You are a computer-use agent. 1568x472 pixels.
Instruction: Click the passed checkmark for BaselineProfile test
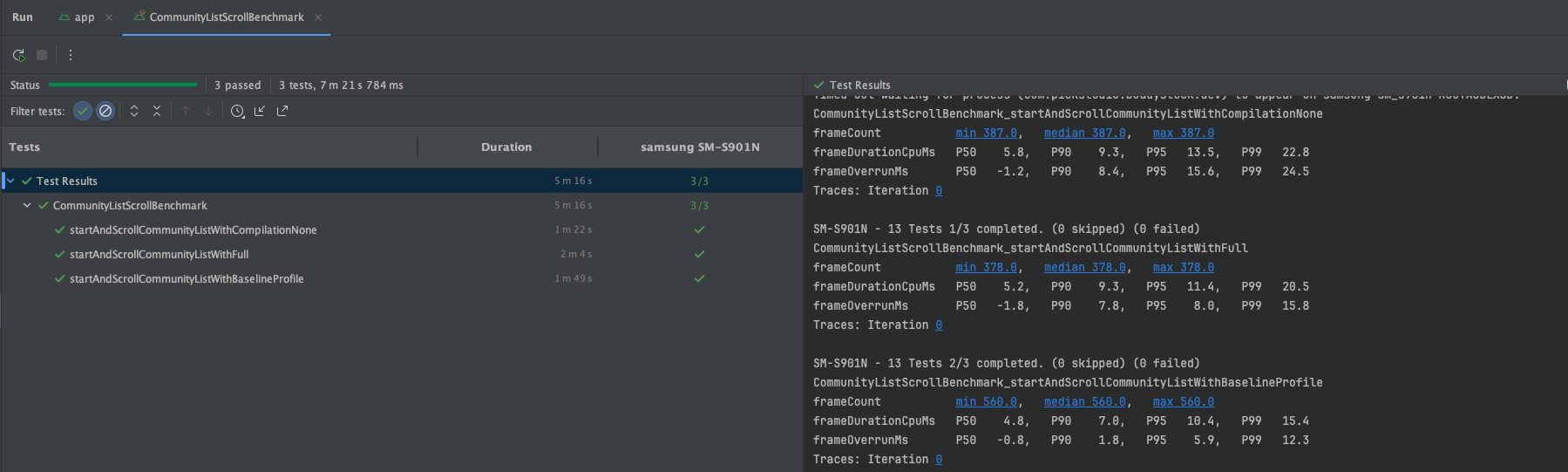coord(699,279)
